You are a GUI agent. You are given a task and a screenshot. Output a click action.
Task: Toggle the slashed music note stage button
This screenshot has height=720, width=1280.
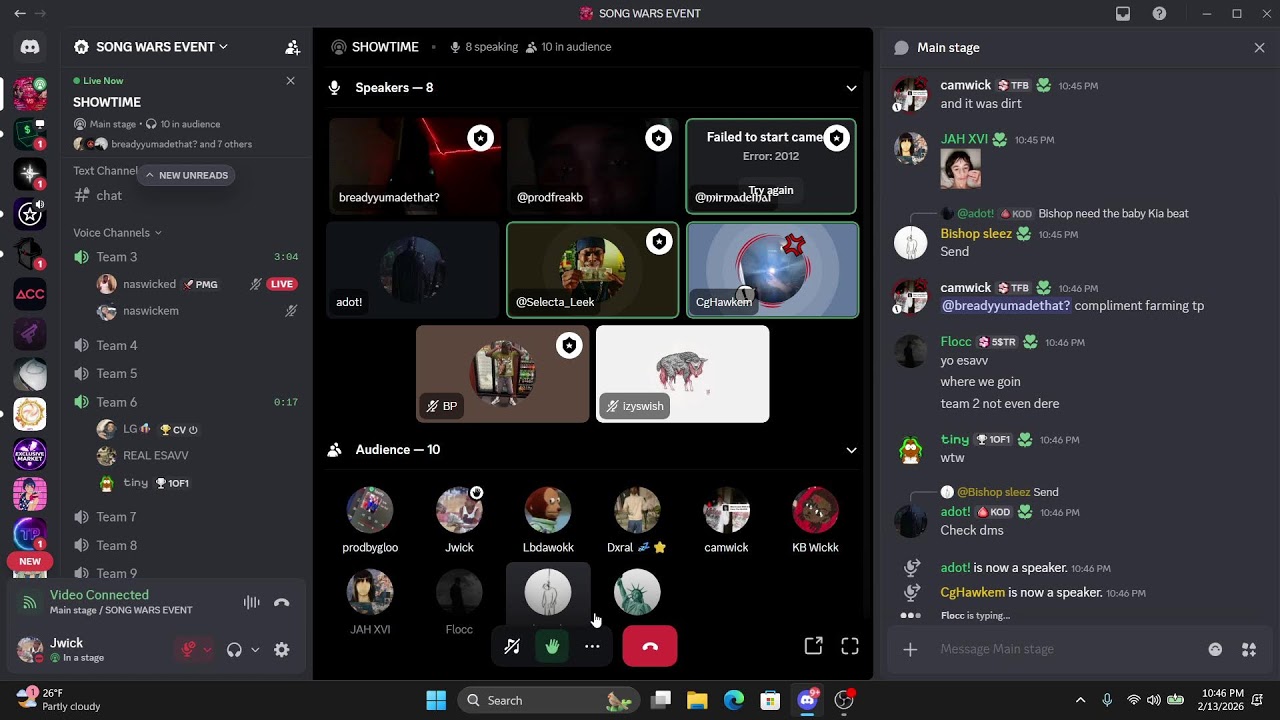(x=512, y=647)
